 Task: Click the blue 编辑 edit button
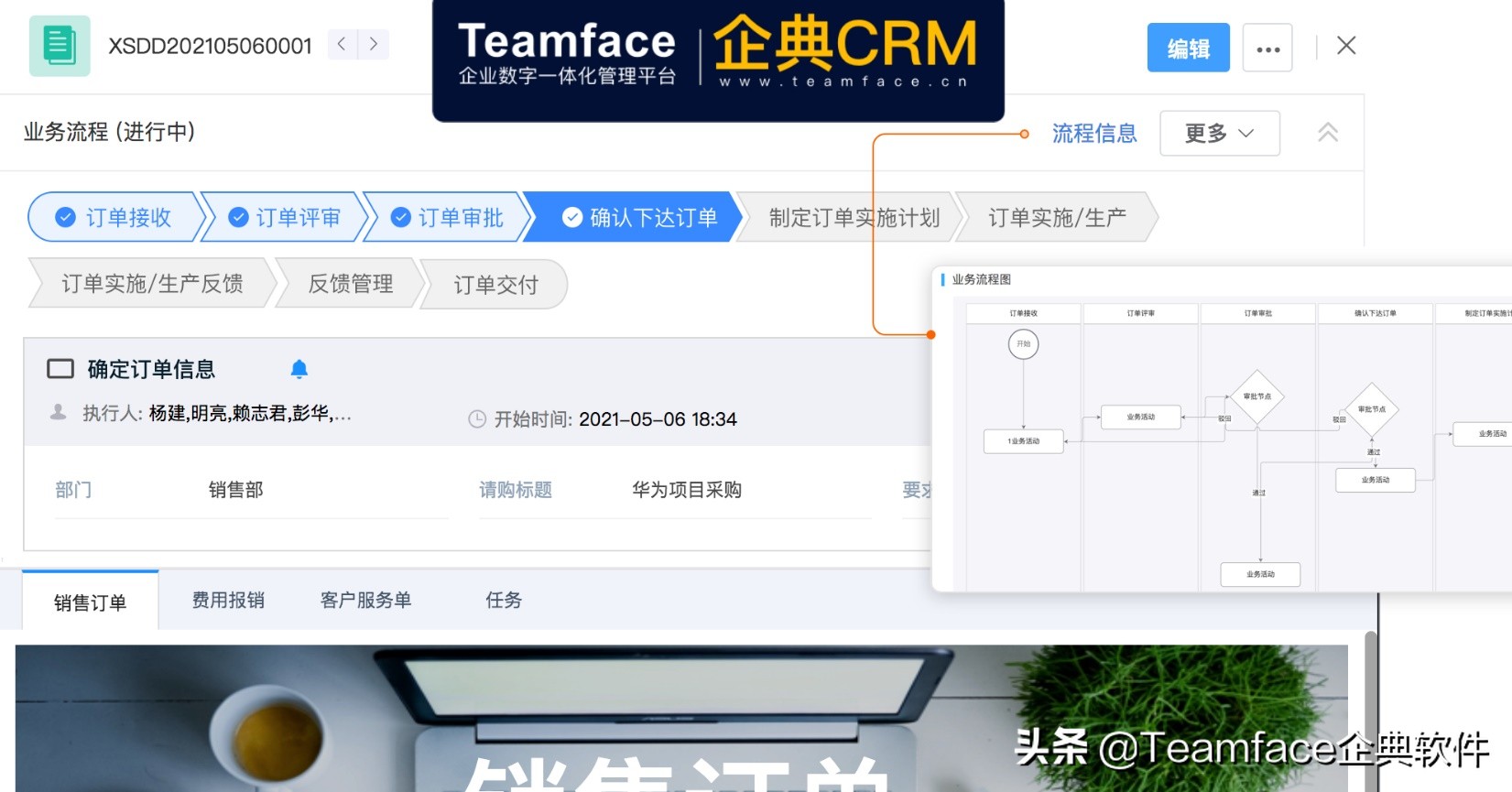point(1188,48)
